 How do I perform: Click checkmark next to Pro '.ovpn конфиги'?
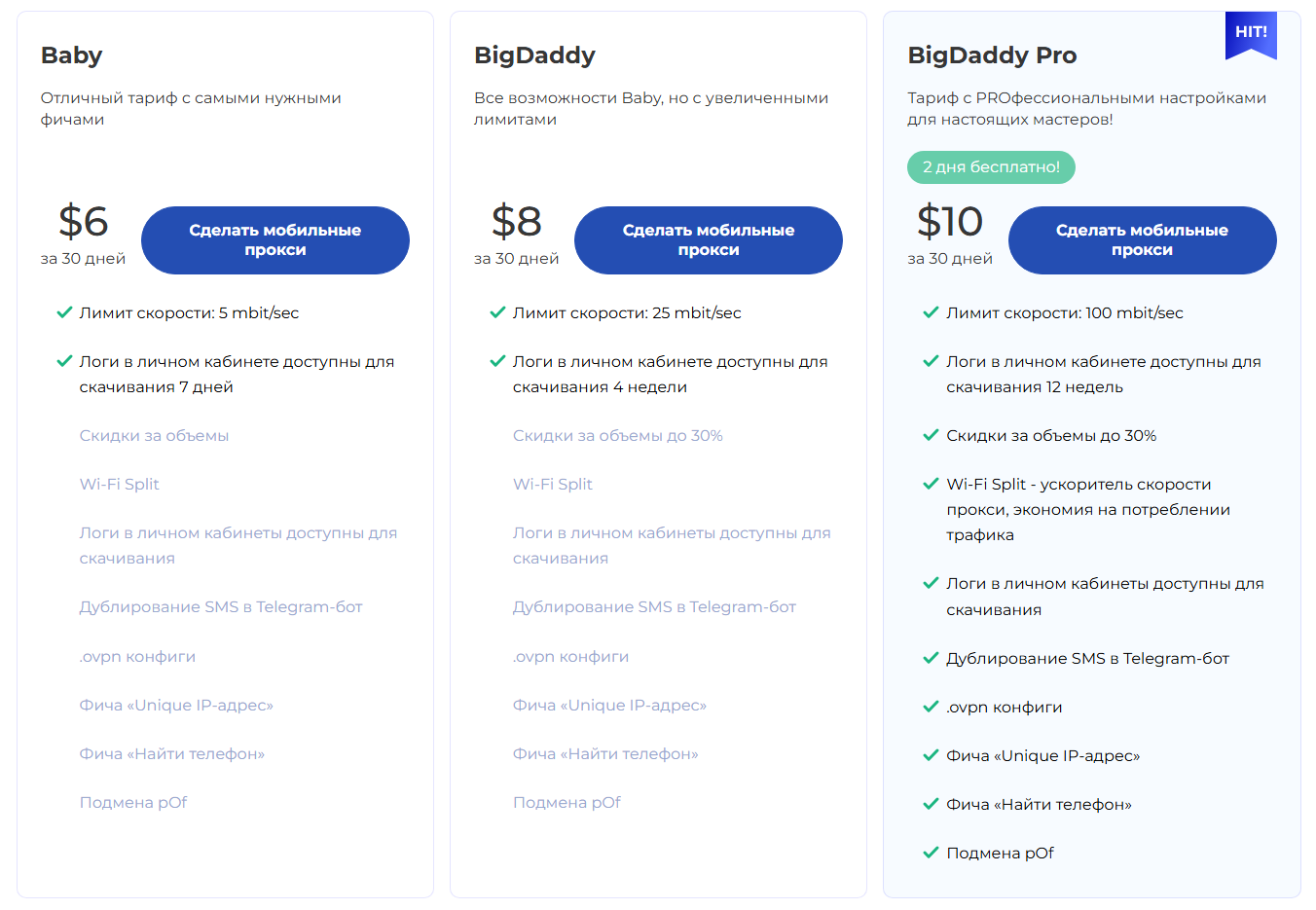pyautogui.click(x=931, y=707)
